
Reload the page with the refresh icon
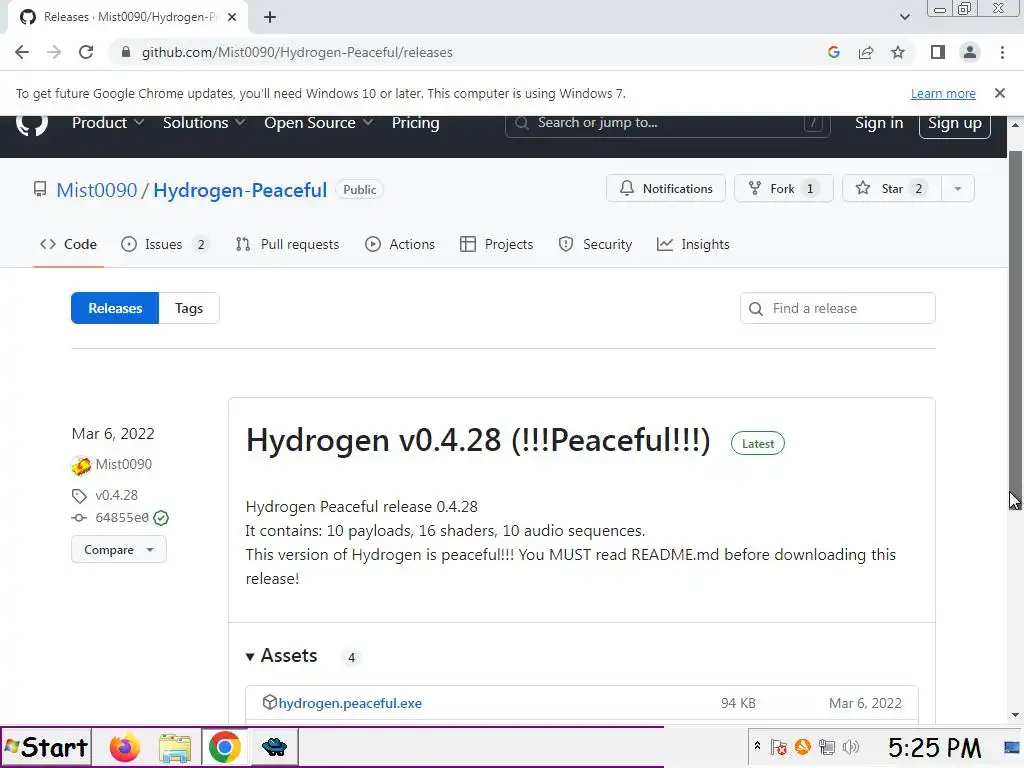[x=86, y=52]
